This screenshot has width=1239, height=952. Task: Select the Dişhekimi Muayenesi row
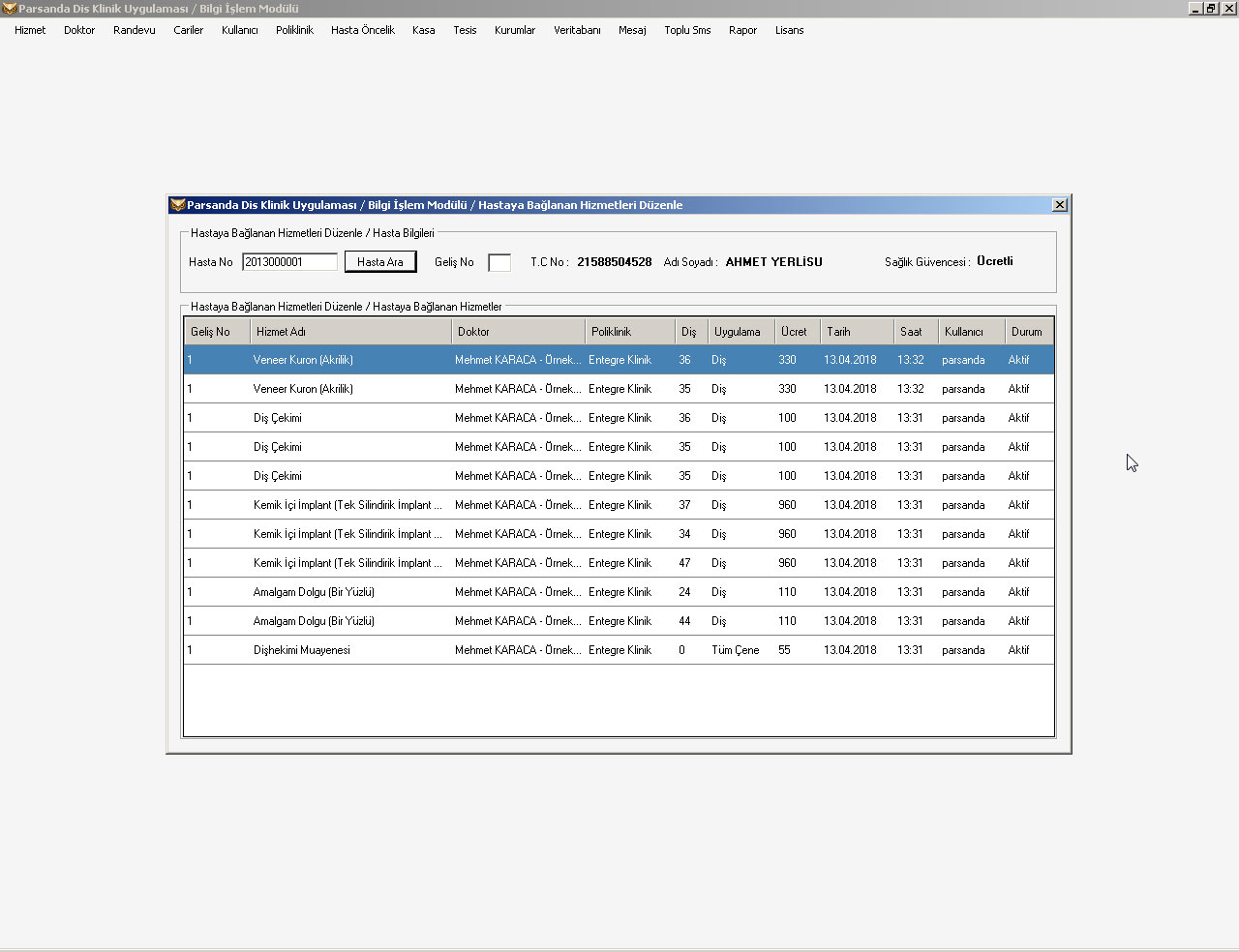coord(619,650)
